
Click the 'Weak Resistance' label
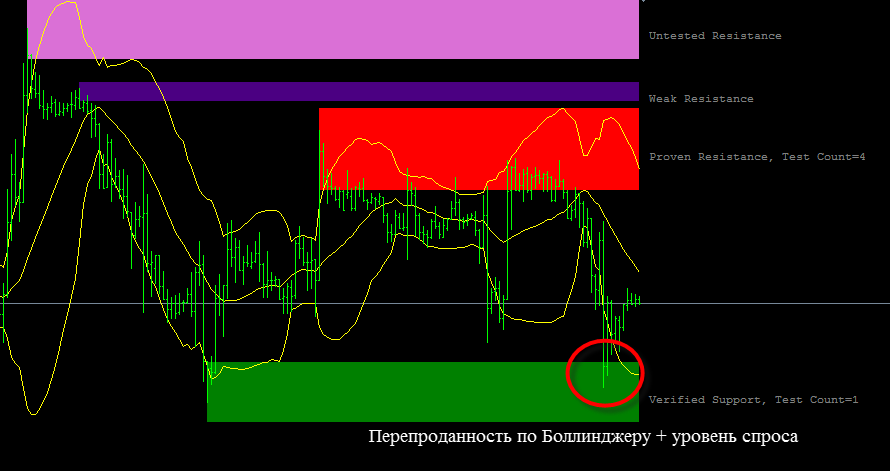click(x=701, y=99)
